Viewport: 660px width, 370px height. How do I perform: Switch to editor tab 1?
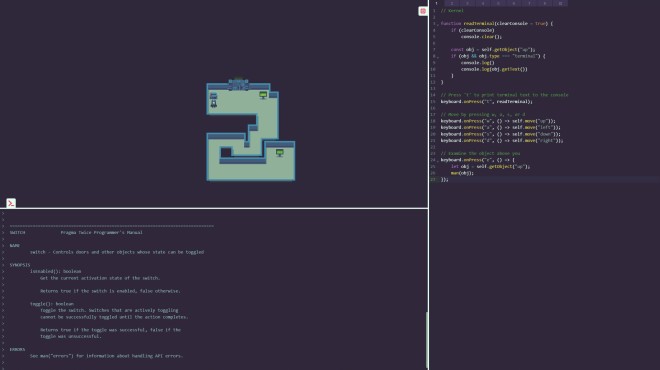pyautogui.click(x=436, y=3)
